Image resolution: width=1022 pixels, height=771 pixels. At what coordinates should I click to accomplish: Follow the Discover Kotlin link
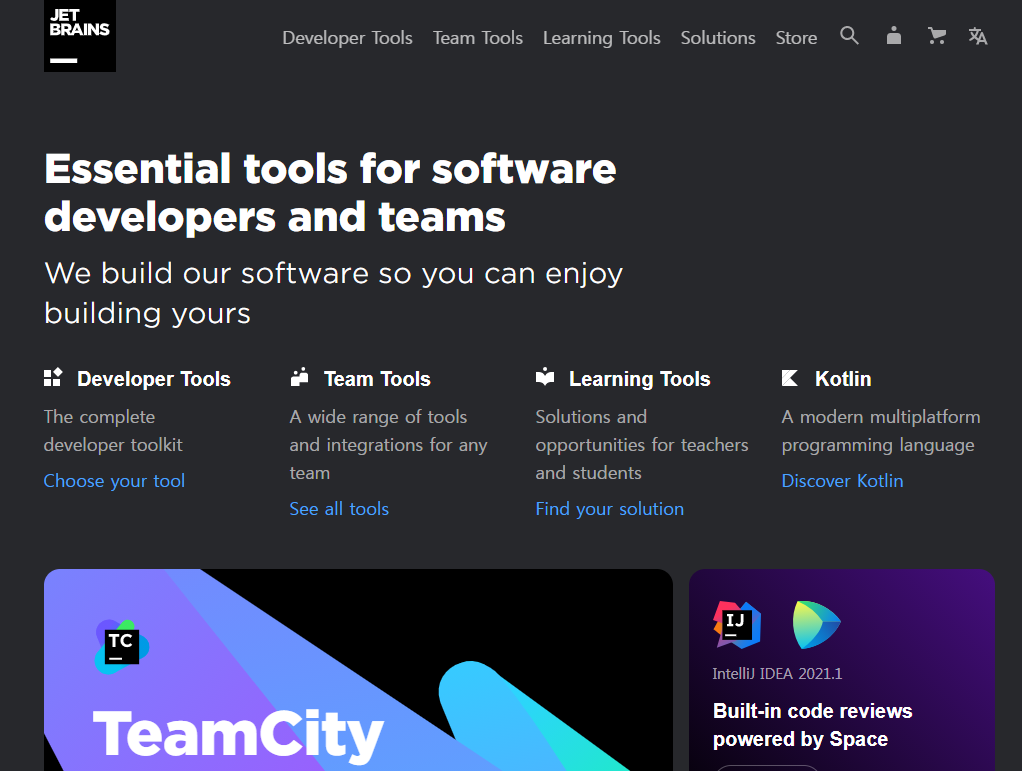[842, 481]
